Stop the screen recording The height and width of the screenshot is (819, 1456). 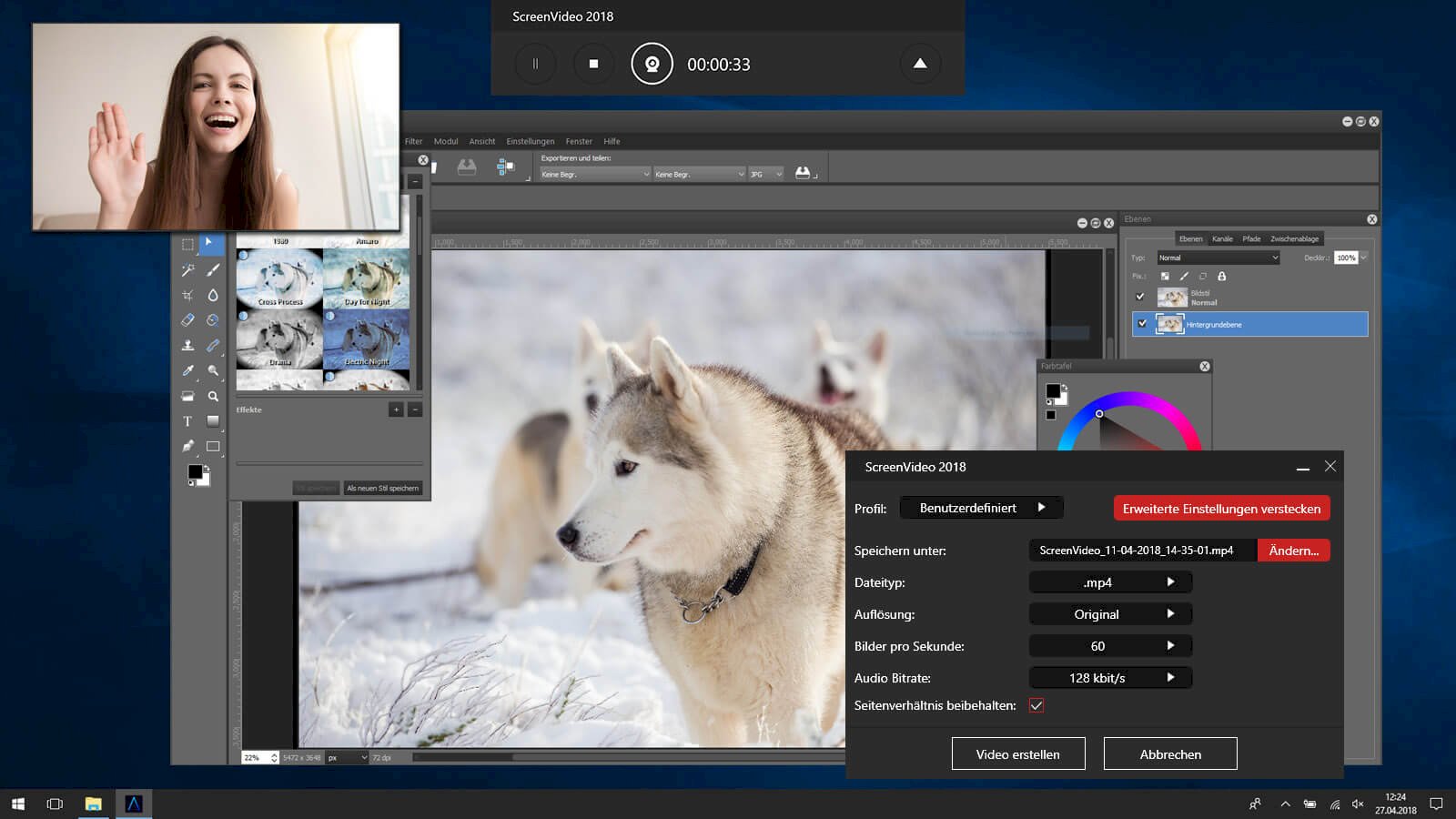tap(593, 64)
